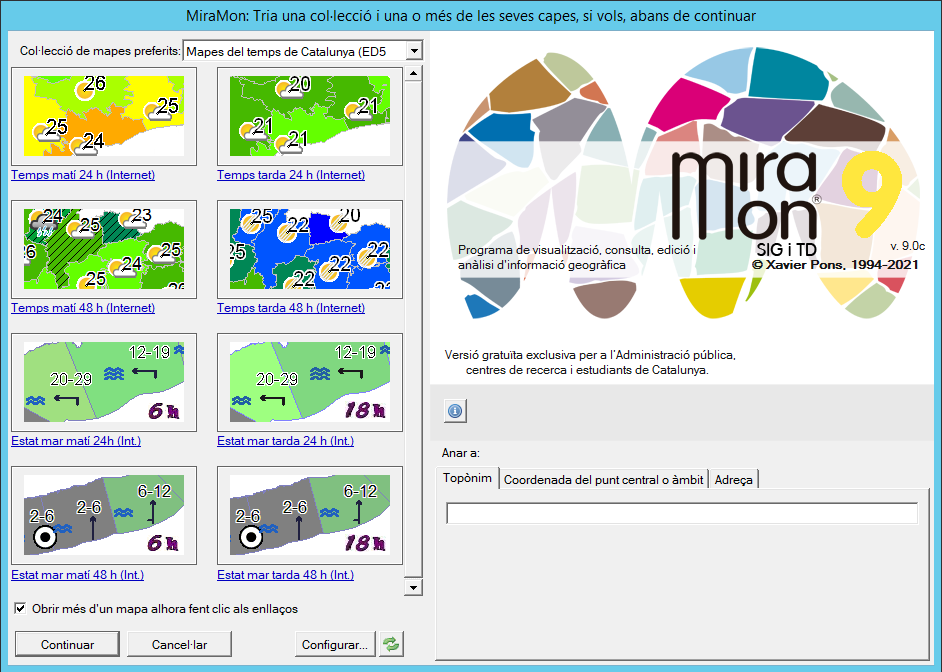Open 'Estat mar matí 24h (Int.)' link
942x672 pixels.
(x=76, y=441)
